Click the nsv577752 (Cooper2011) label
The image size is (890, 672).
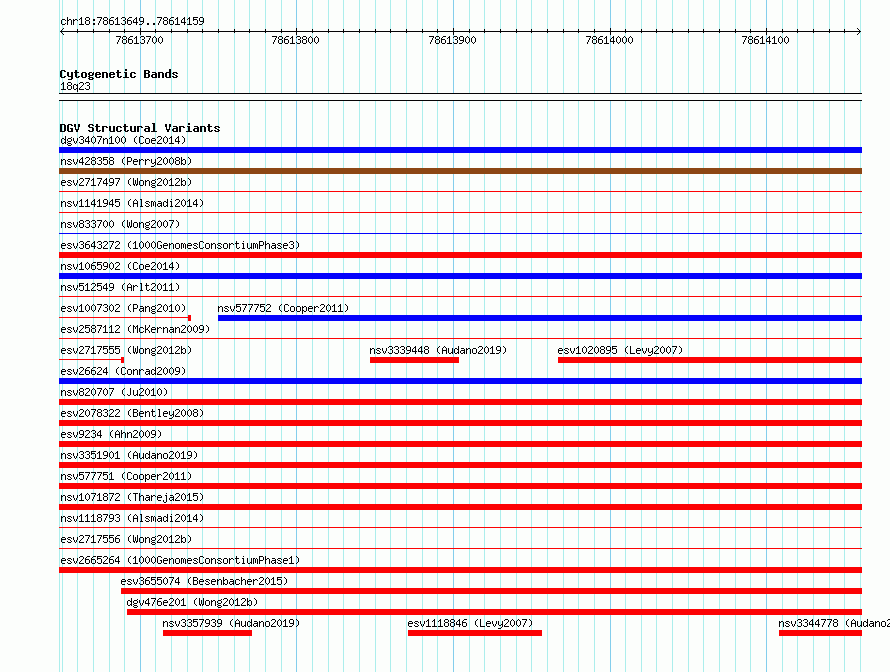[283, 308]
